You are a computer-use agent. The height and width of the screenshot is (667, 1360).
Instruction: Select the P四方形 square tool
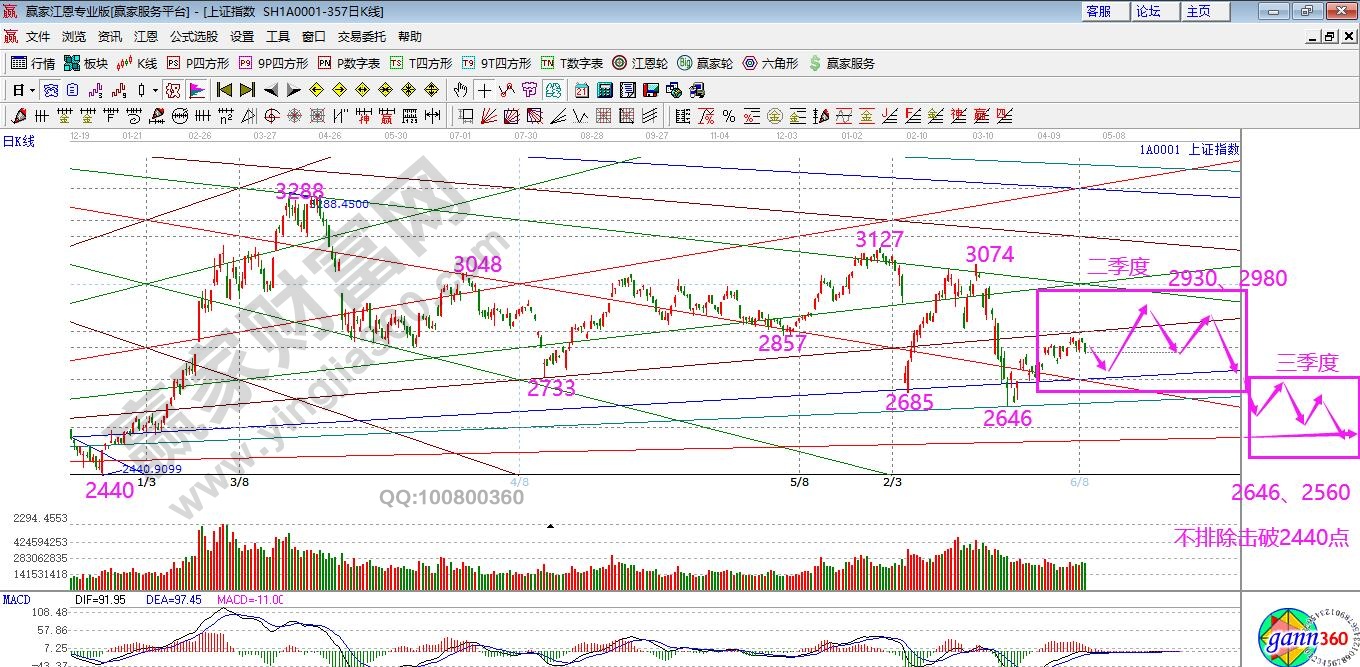click(202, 62)
